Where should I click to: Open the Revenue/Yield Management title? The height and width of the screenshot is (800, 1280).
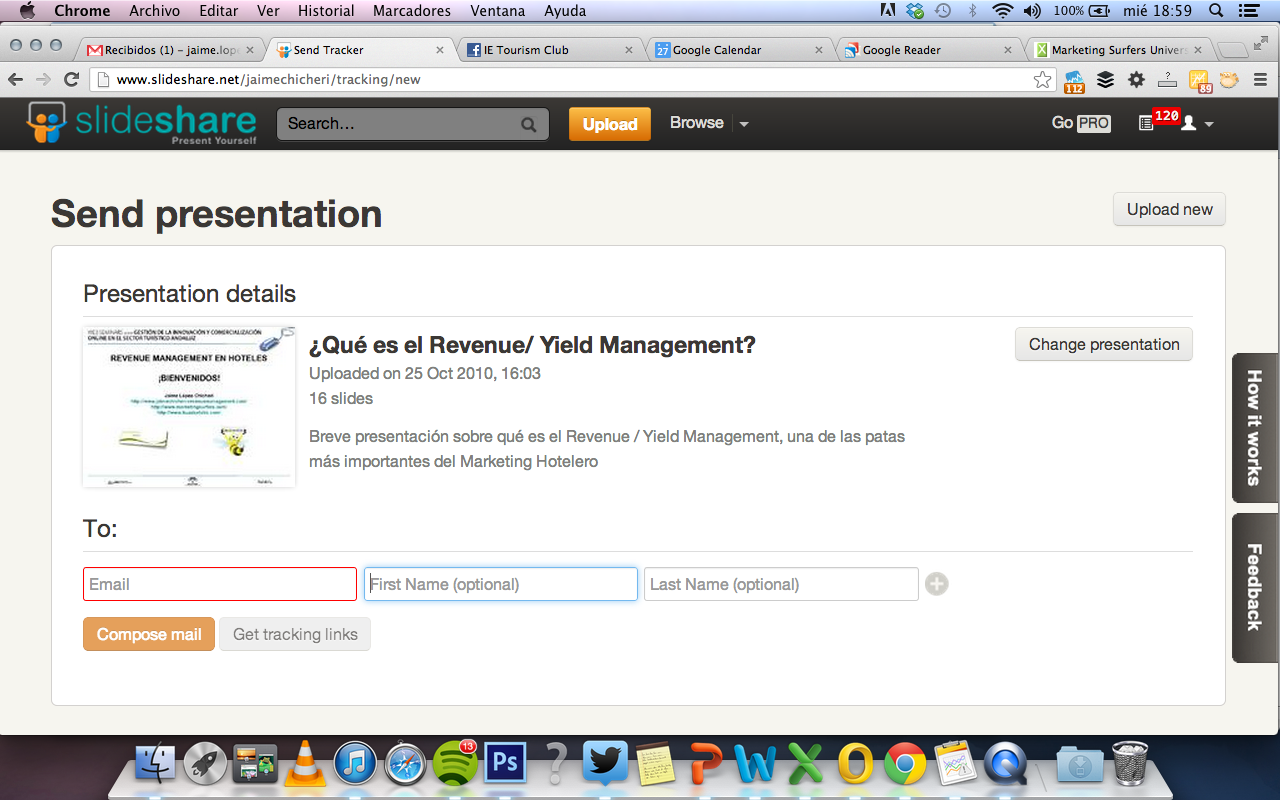pos(532,345)
